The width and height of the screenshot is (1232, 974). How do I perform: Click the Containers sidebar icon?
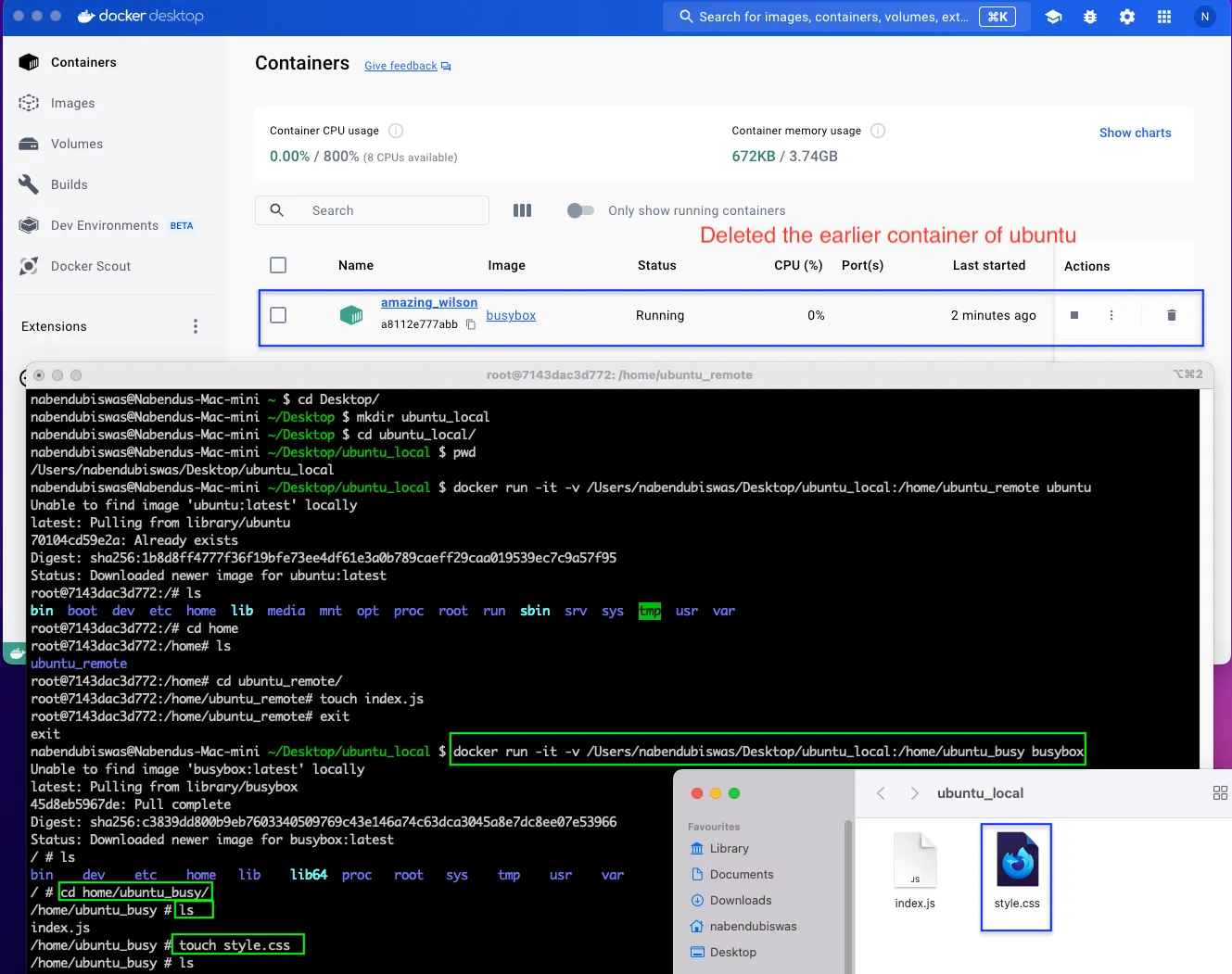[x=30, y=62]
